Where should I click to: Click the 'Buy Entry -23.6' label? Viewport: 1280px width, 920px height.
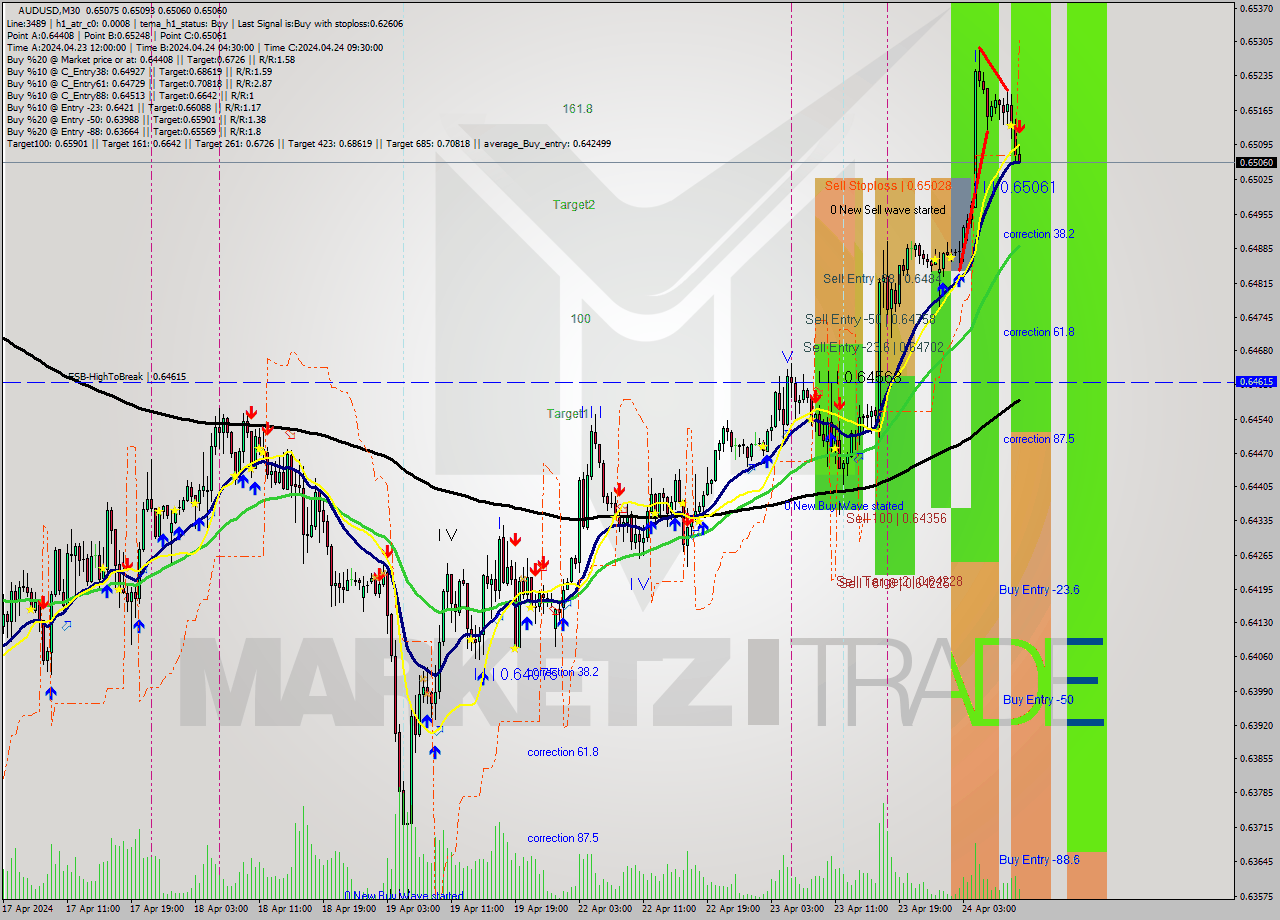pyautogui.click(x=1039, y=590)
